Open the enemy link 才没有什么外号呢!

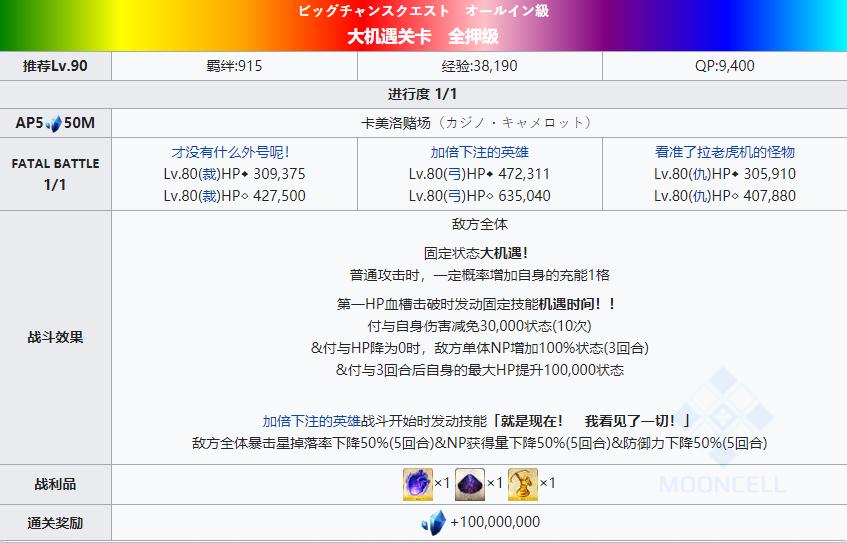click(x=234, y=152)
